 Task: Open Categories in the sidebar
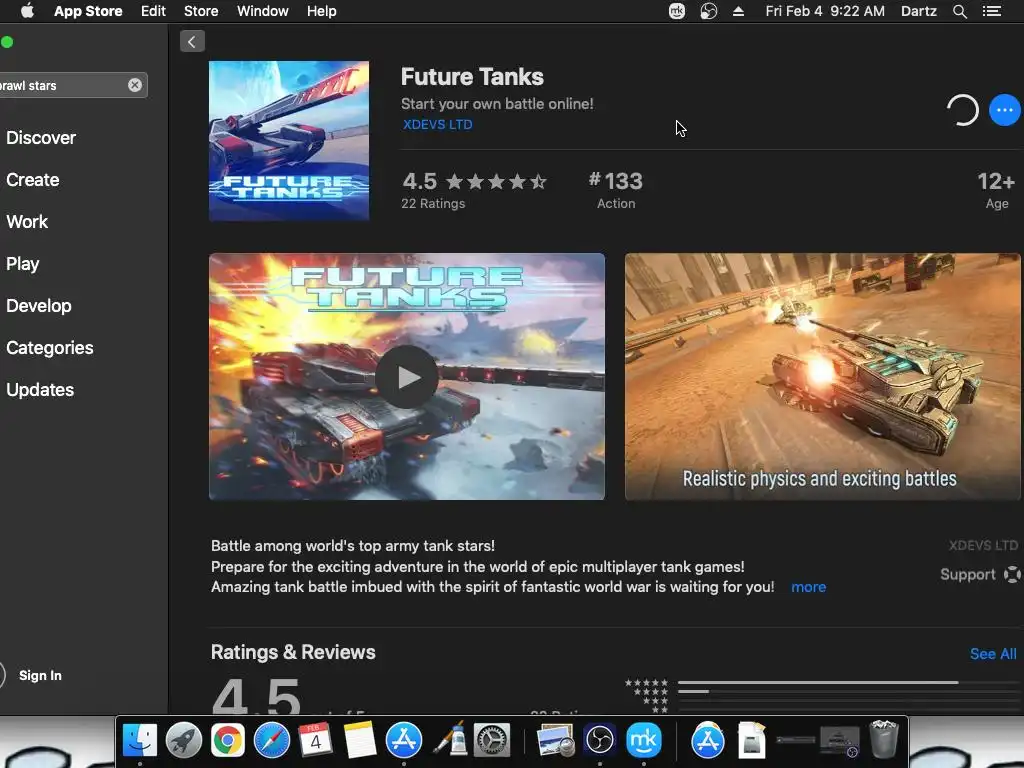pyautogui.click(x=50, y=347)
